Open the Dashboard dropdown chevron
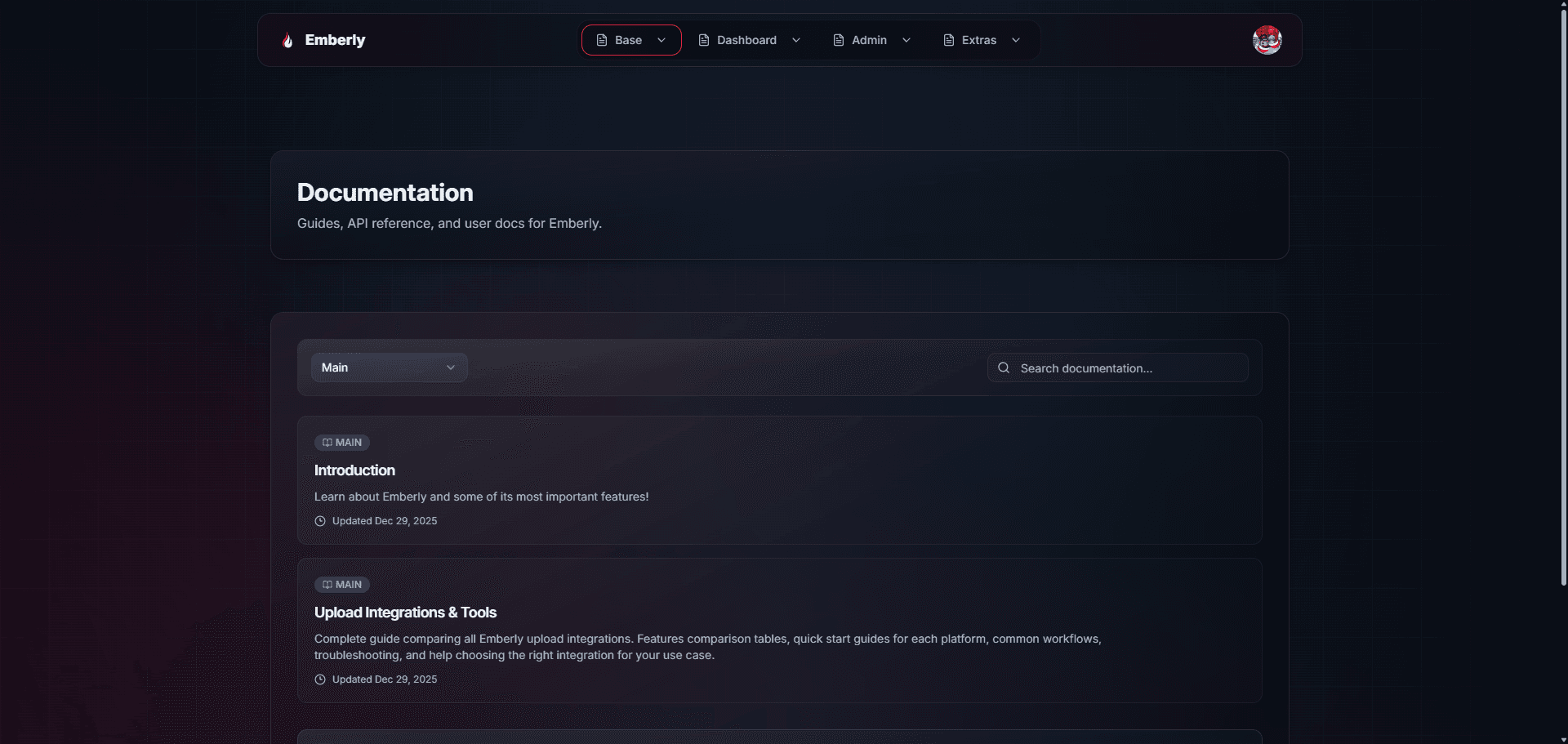Screen dimensions: 1568x744 click(796, 39)
